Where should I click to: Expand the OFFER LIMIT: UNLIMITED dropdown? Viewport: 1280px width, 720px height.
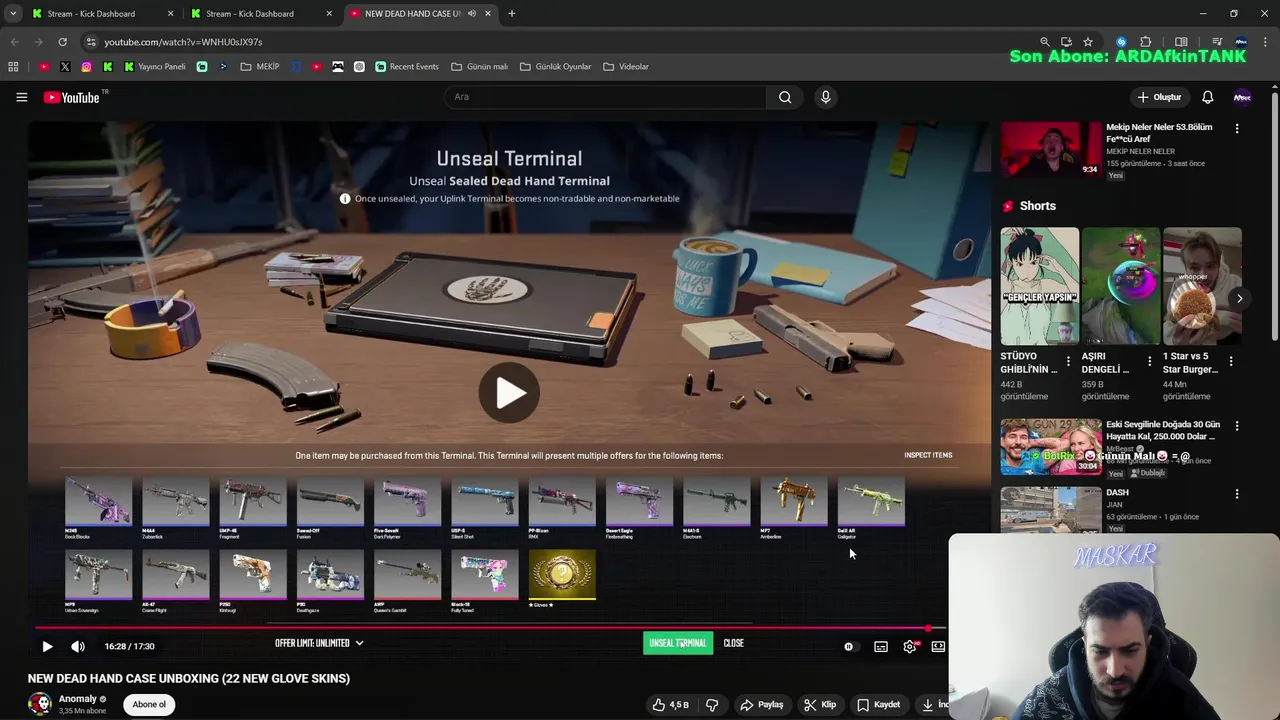[319, 643]
